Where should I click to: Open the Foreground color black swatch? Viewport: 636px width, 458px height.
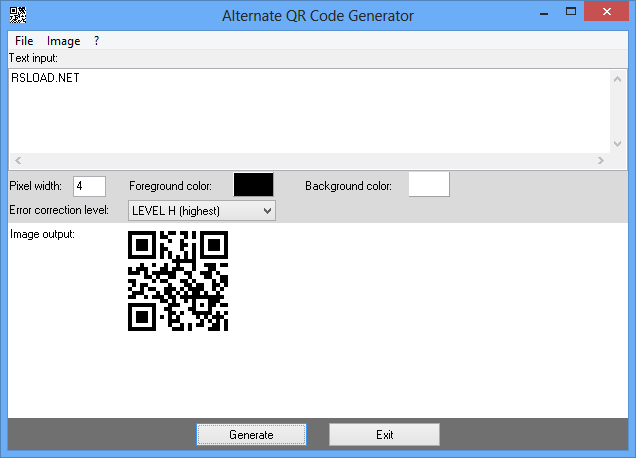click(254, 185)
